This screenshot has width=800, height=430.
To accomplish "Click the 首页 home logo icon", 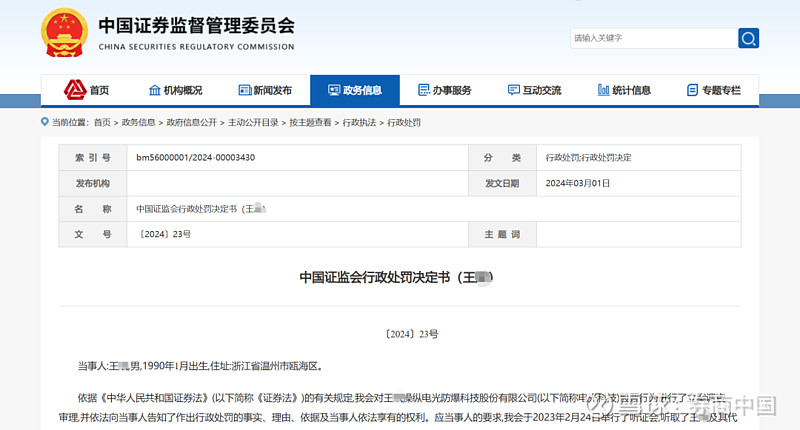I will pyautogui.click(x=75, y=90).
